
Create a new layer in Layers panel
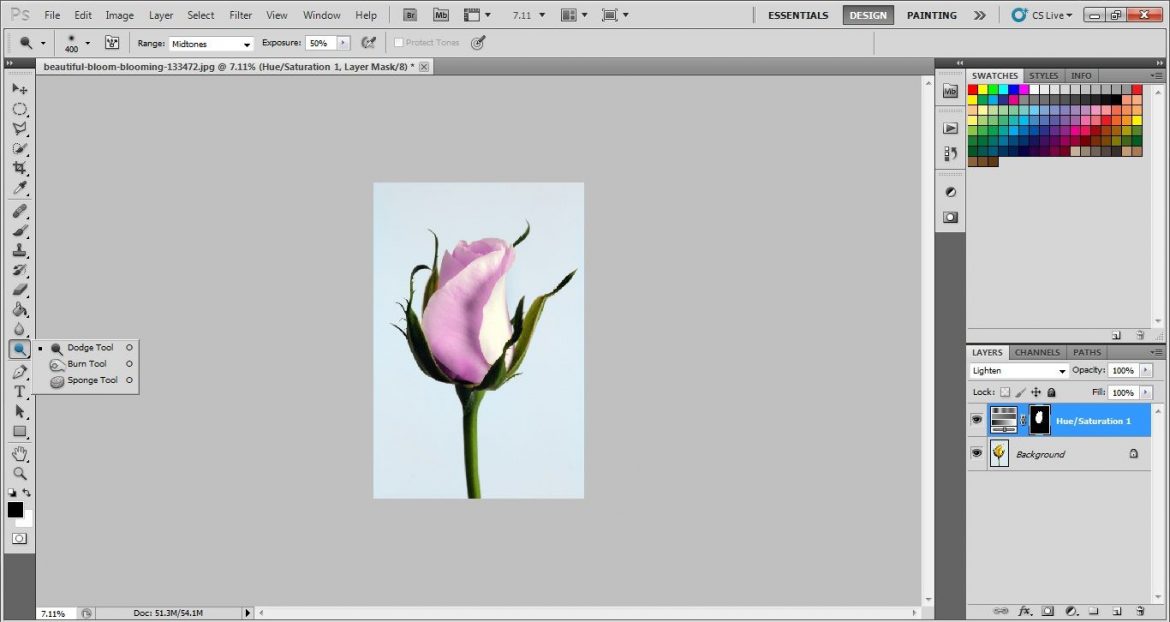pyautogui.click(x=1117, y=611)
